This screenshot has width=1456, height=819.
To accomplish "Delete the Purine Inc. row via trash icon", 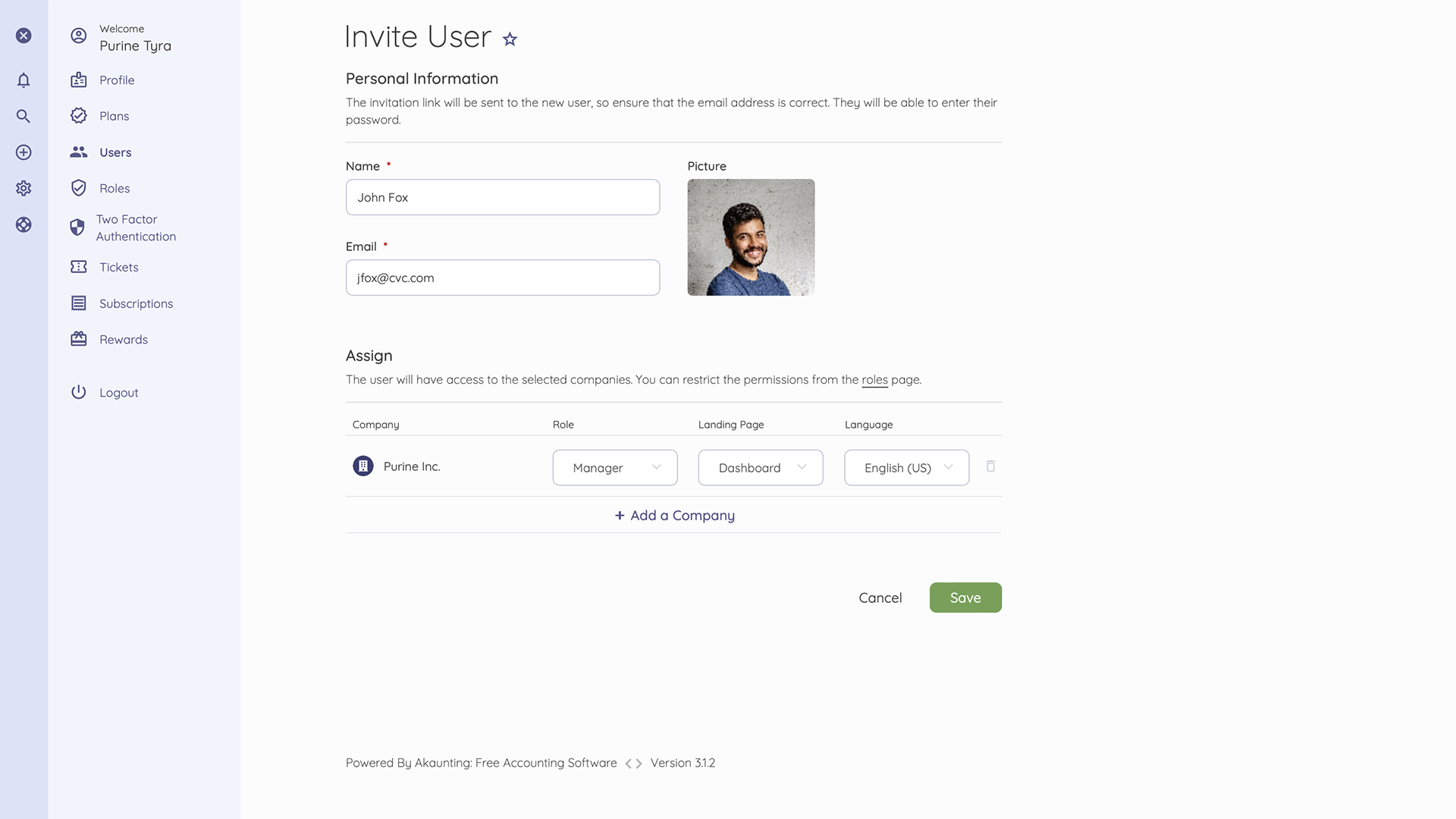I will 990,466.
